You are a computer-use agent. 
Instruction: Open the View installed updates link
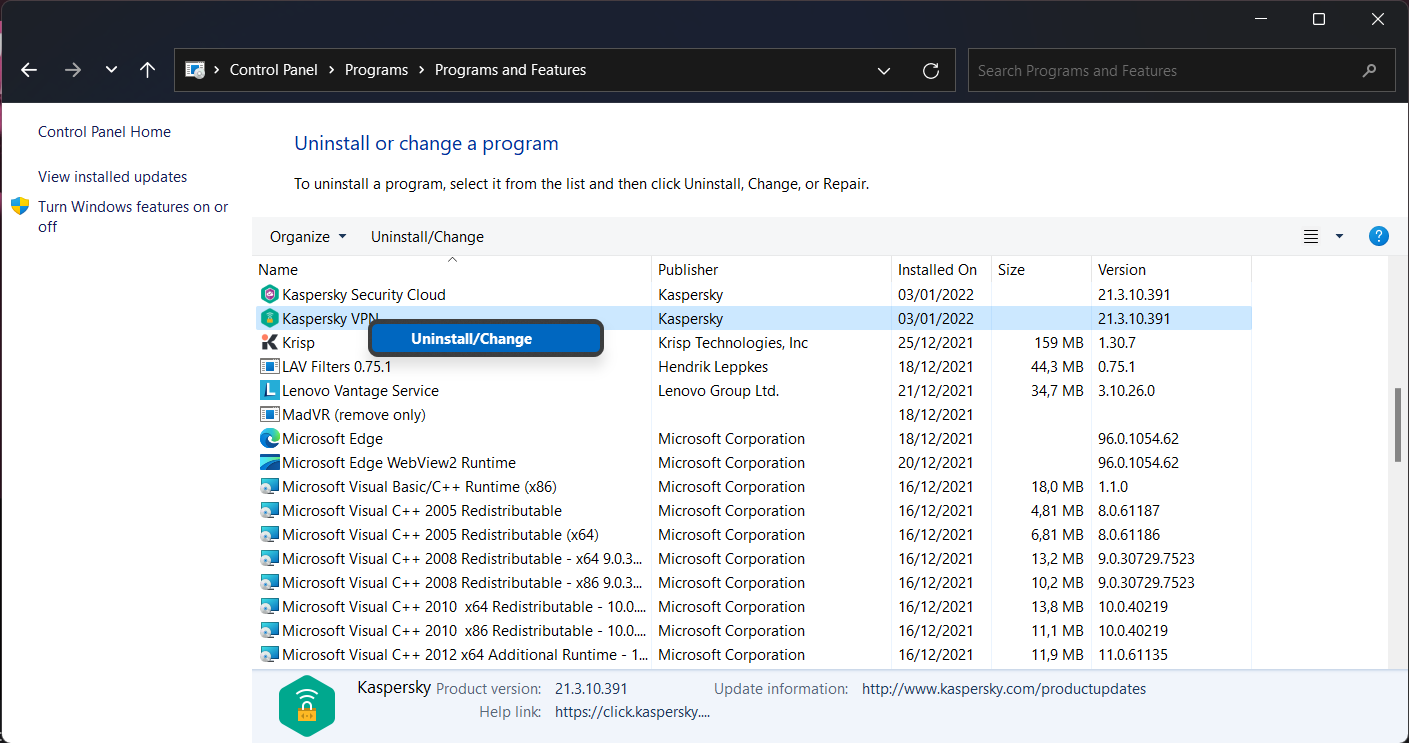click(112, 177)
